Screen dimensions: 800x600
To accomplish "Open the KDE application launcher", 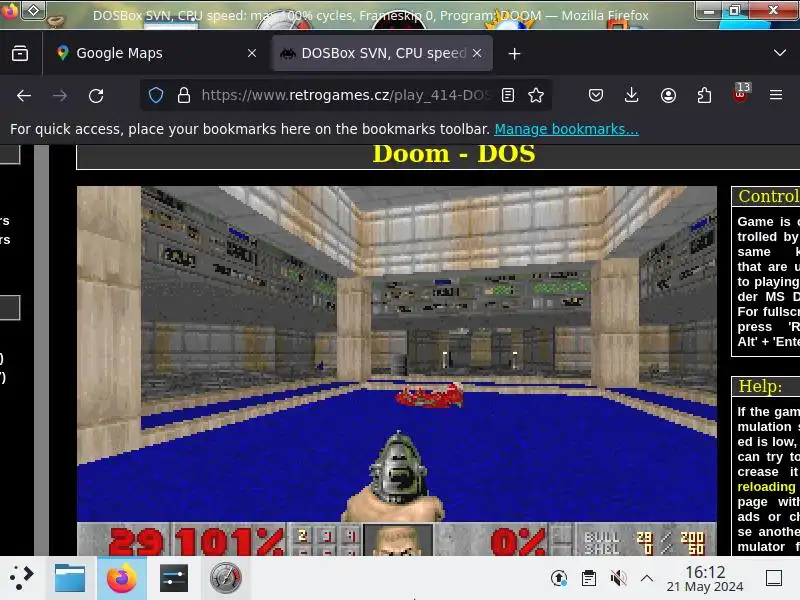I will coord(21,578).
